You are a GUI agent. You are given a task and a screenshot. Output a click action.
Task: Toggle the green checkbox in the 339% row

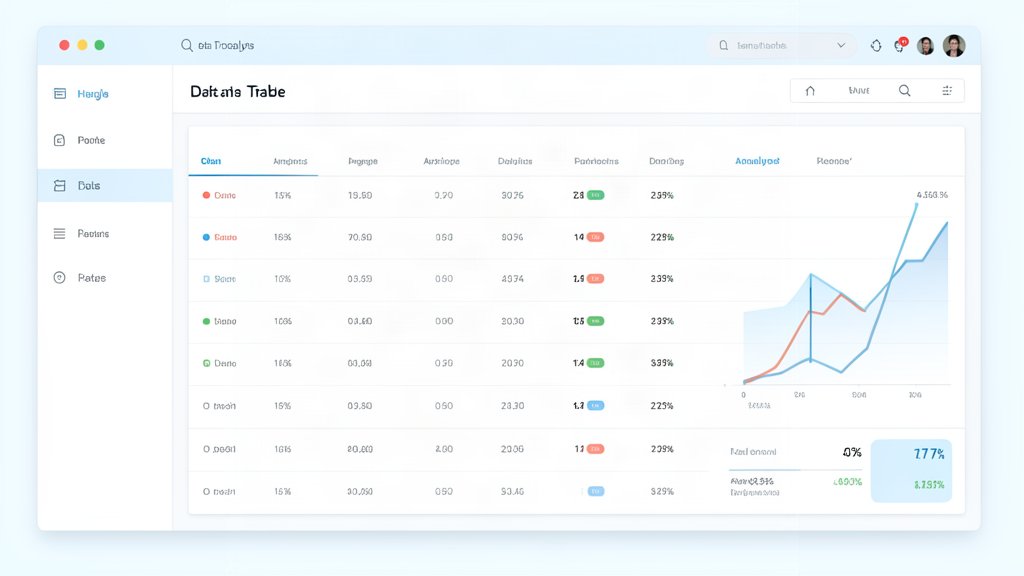tap(206, 363)
